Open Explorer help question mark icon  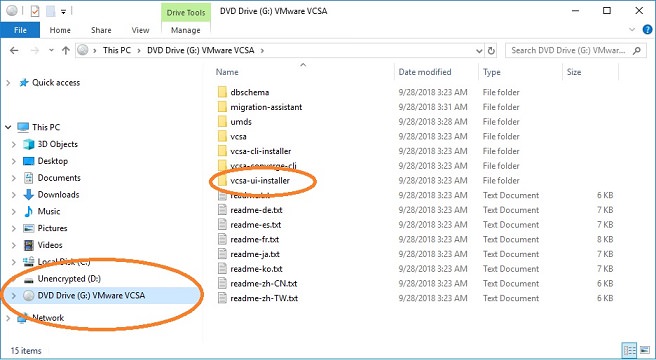click(x=647, y=29)
